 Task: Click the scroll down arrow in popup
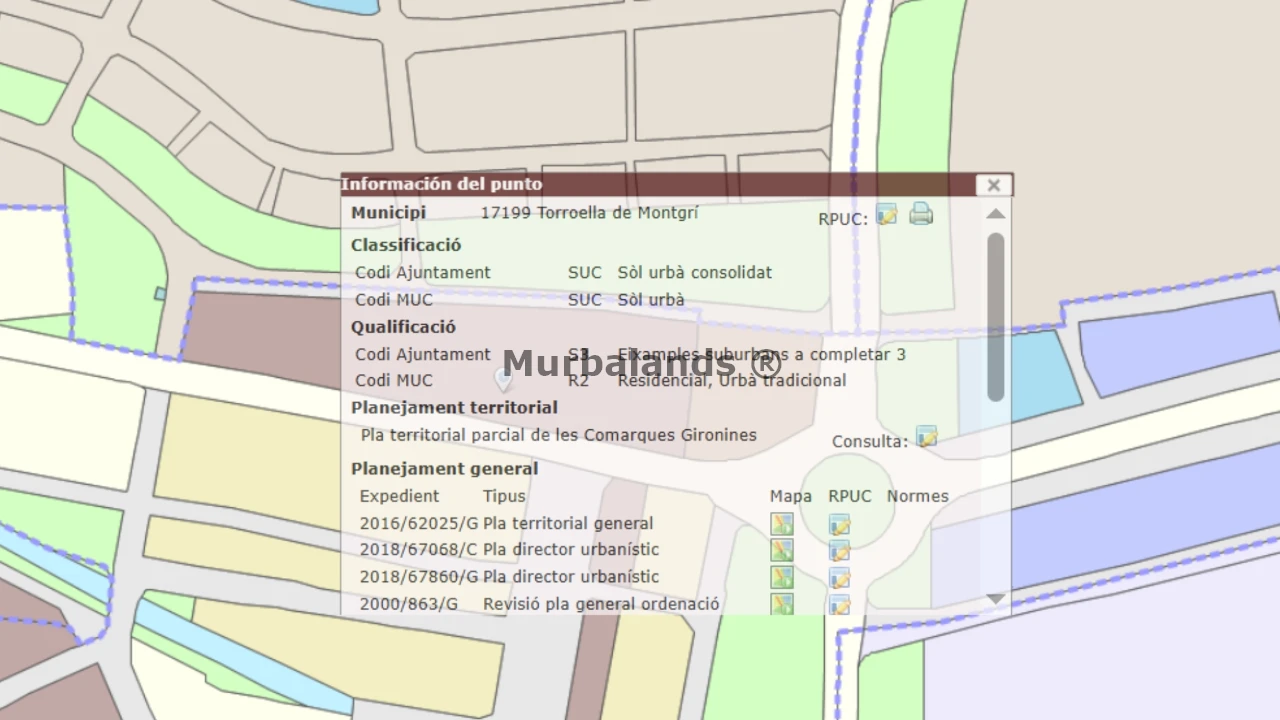(x=995, y=598)
